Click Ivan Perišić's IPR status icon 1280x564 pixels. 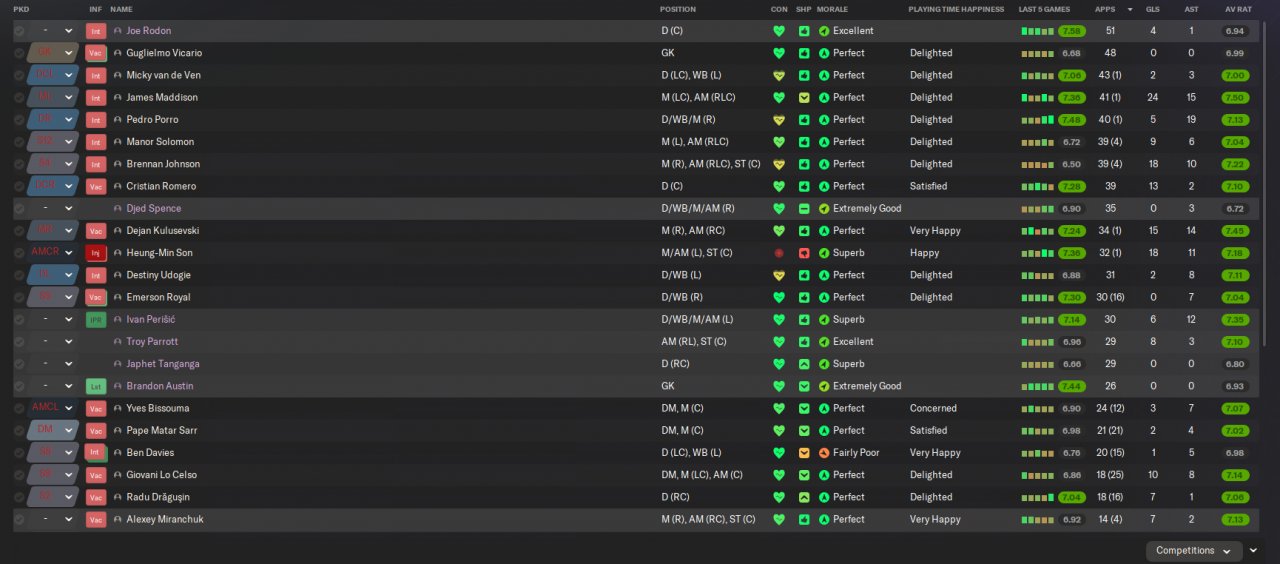pyautogui.click(x=96, y=320)
